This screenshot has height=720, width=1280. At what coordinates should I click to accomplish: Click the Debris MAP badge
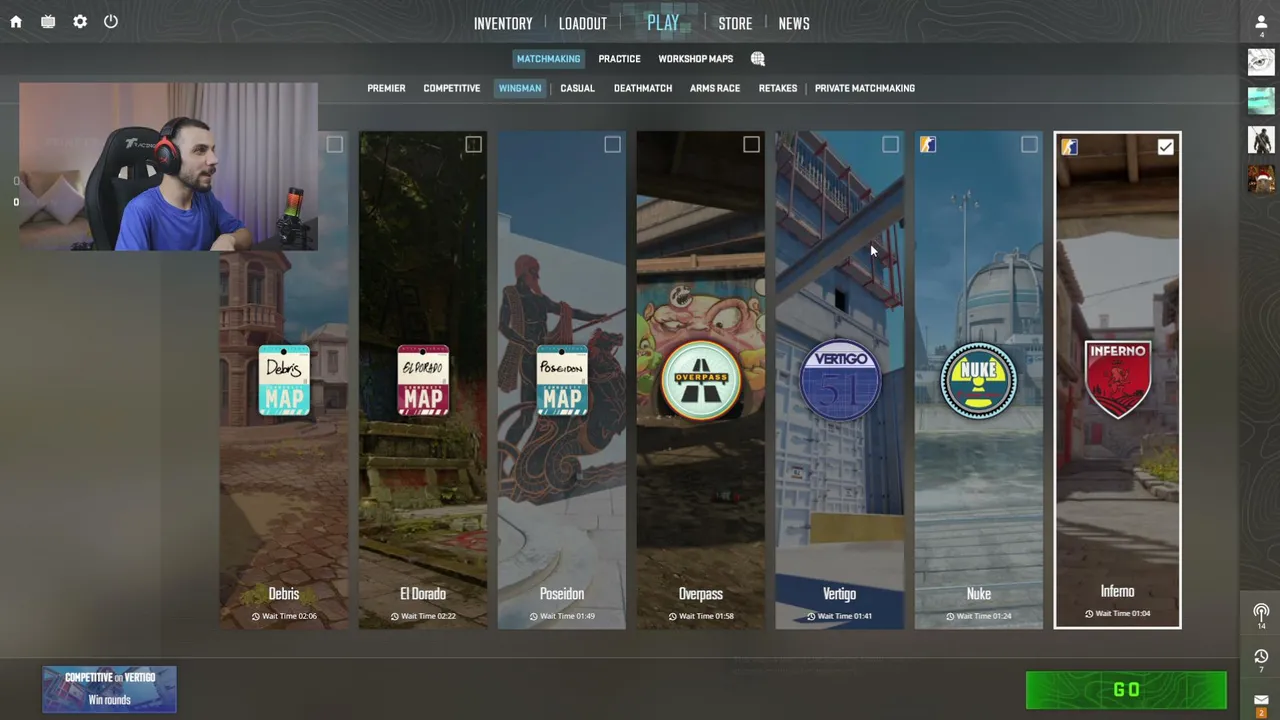click(x=284, y=380)
